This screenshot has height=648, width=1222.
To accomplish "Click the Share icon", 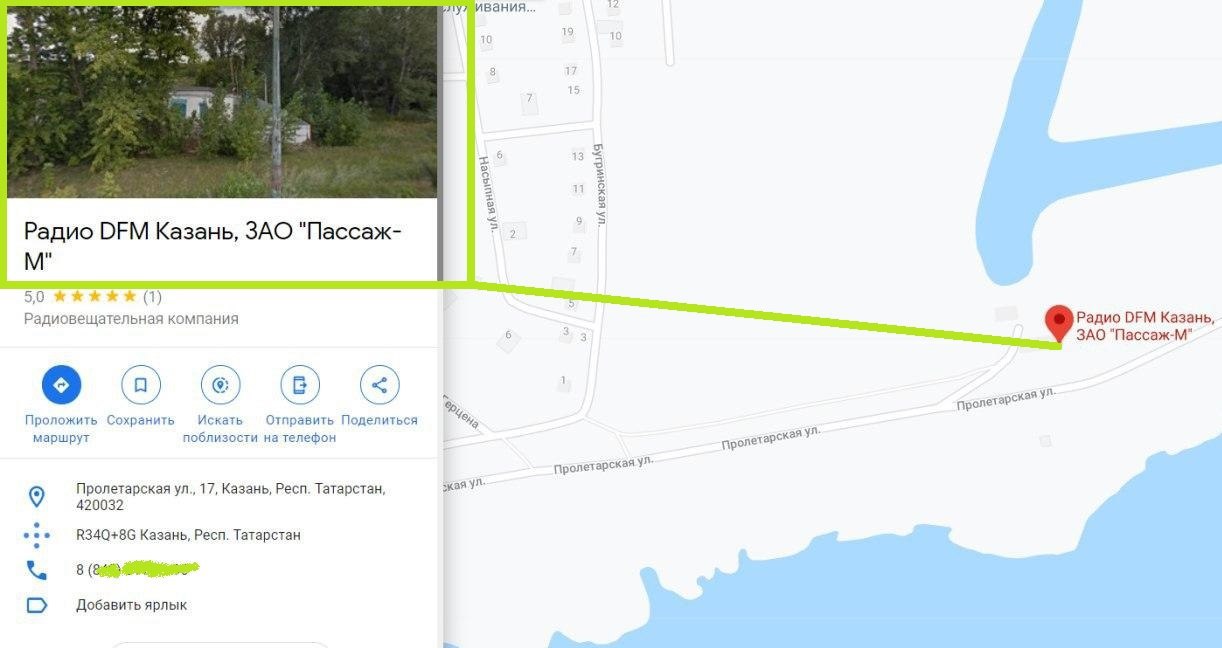I will click(380, 385).
